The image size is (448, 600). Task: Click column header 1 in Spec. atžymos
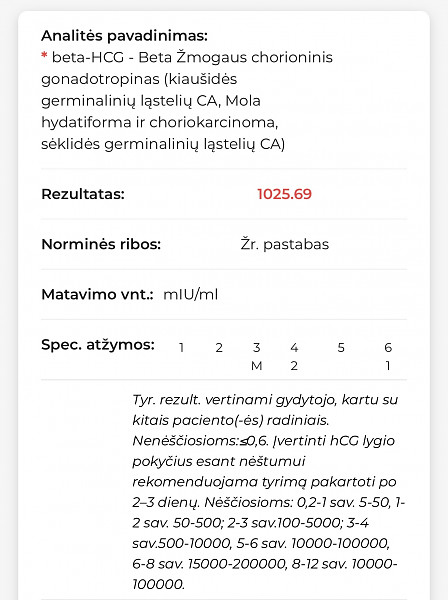click(181, 347)
